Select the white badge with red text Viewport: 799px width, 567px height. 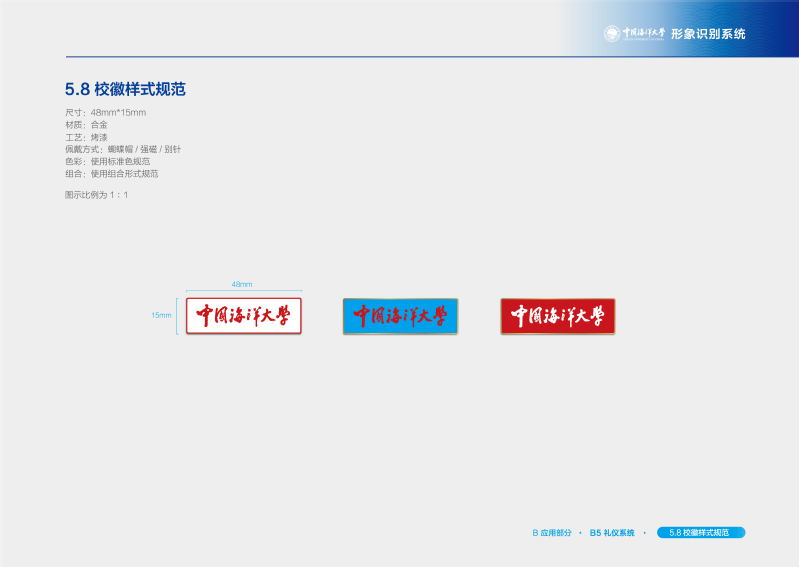pos(243,316)
